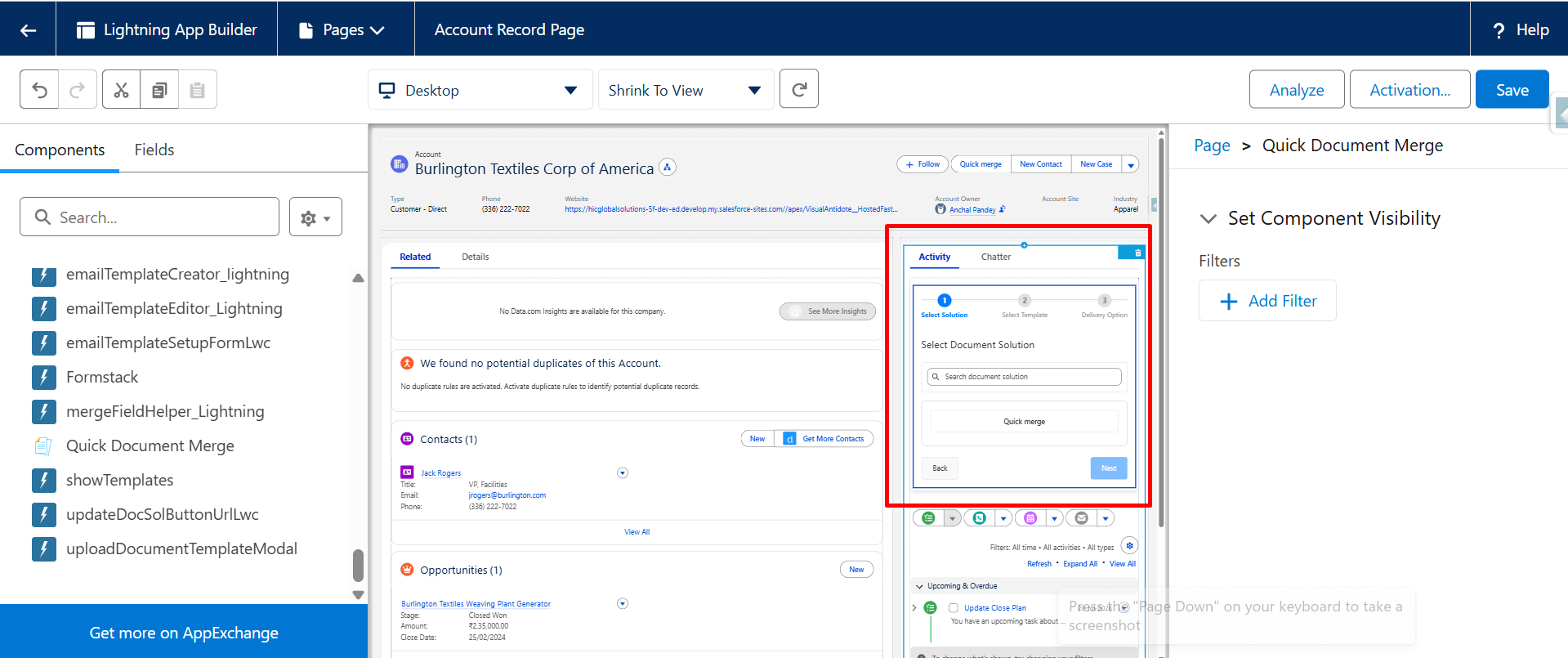Undo the last page change
The height and width of the screenshot is (658, 1568).
click(39, 90)
